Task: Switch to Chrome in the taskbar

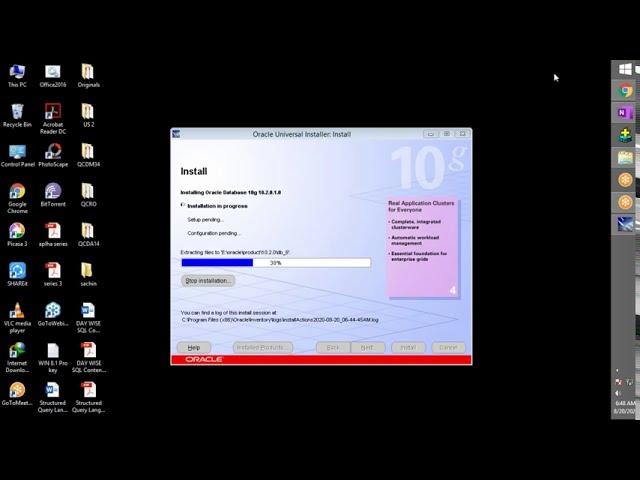Action: [625, 90]
